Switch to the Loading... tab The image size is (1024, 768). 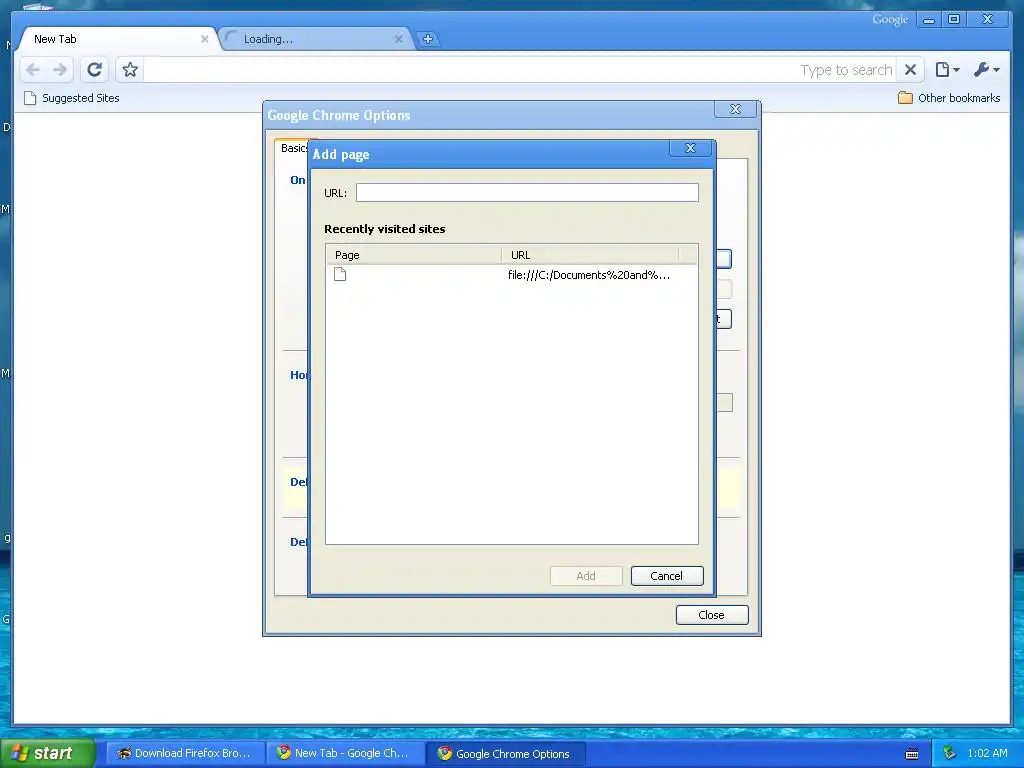coord(315,39)
